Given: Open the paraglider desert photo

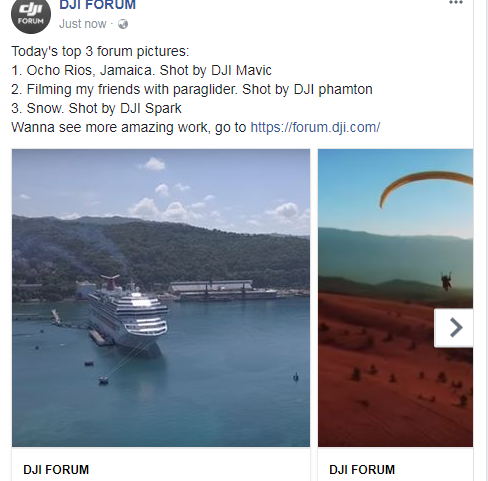Looking at the screenshot, I should click(x=395, y=298).
